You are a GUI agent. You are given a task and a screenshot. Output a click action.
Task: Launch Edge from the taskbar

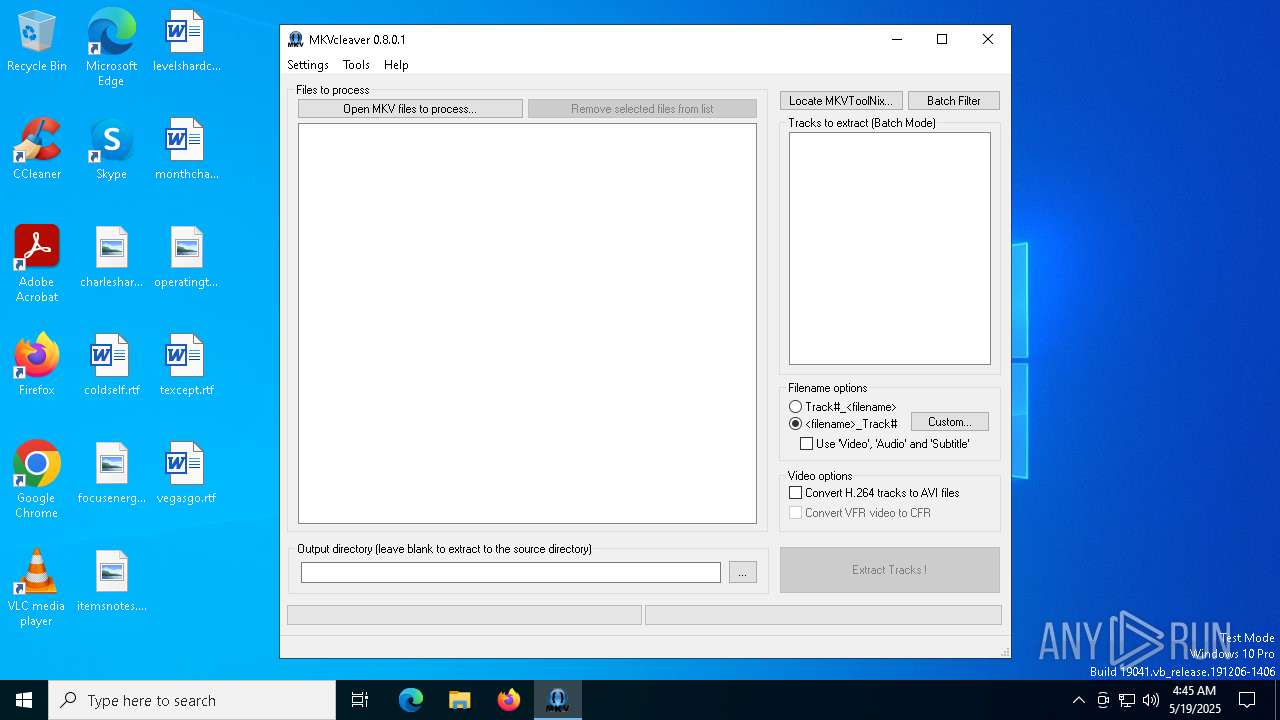(x=411, y=700)
